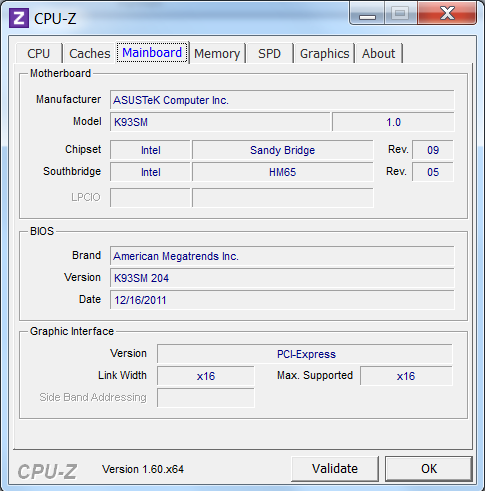Select the BIOS Date field 12/16/2011
The height and width of the screenshot is (491, 486).
tap(282, 300)
